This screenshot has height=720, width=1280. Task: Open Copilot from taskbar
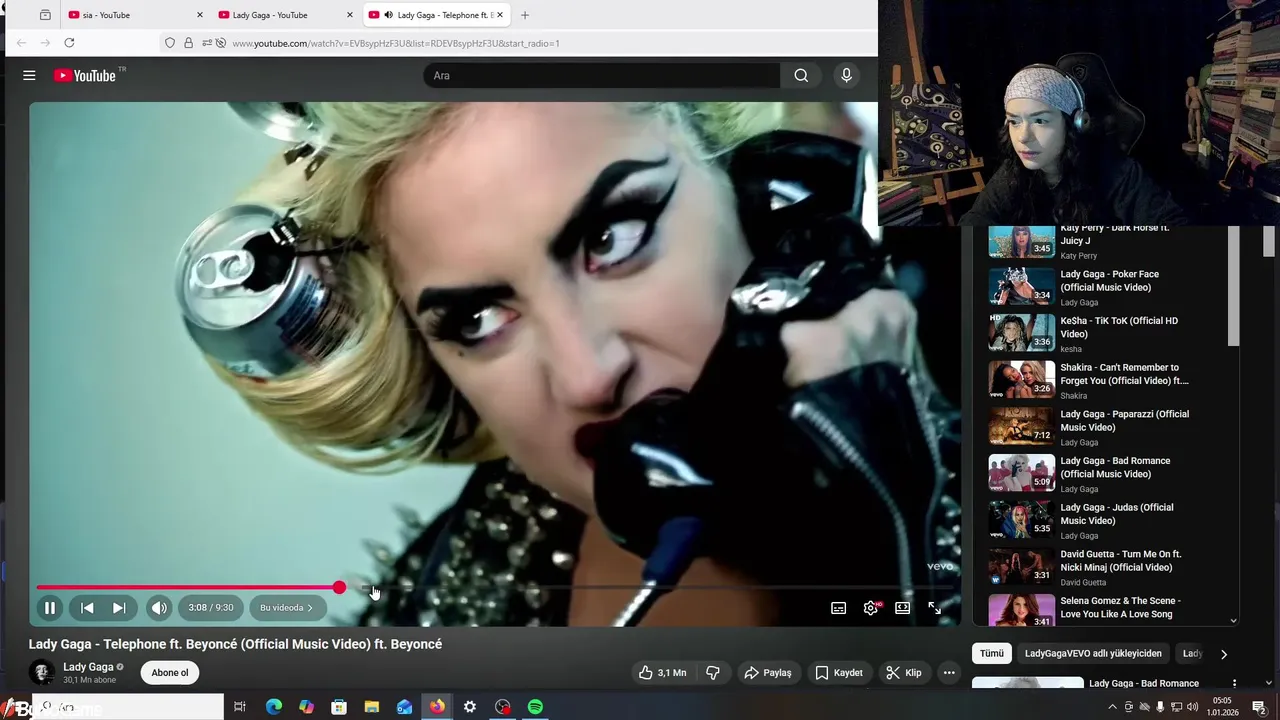click(306, 707)
